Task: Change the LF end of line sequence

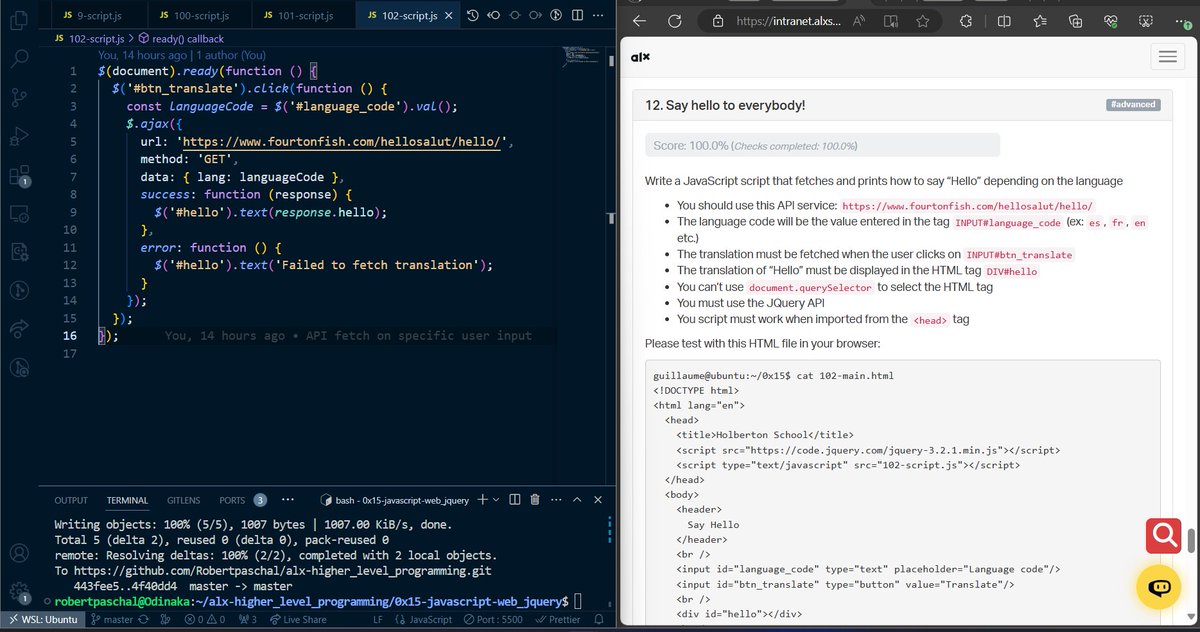Action: (x=378, y=620)
